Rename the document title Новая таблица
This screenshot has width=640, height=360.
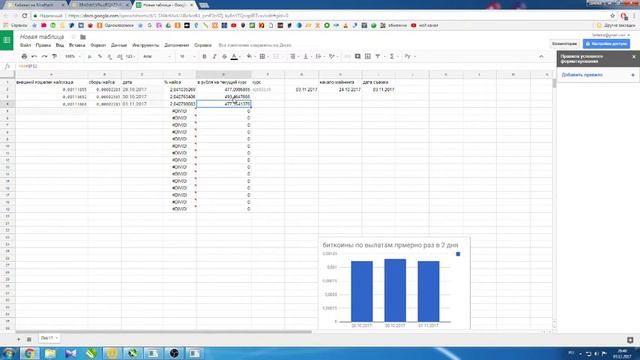tap(42, 37)
